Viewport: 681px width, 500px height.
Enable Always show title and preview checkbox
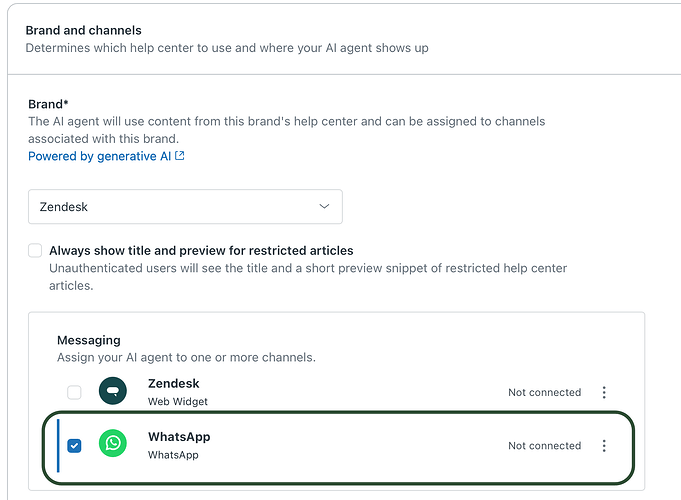(35, 251)
